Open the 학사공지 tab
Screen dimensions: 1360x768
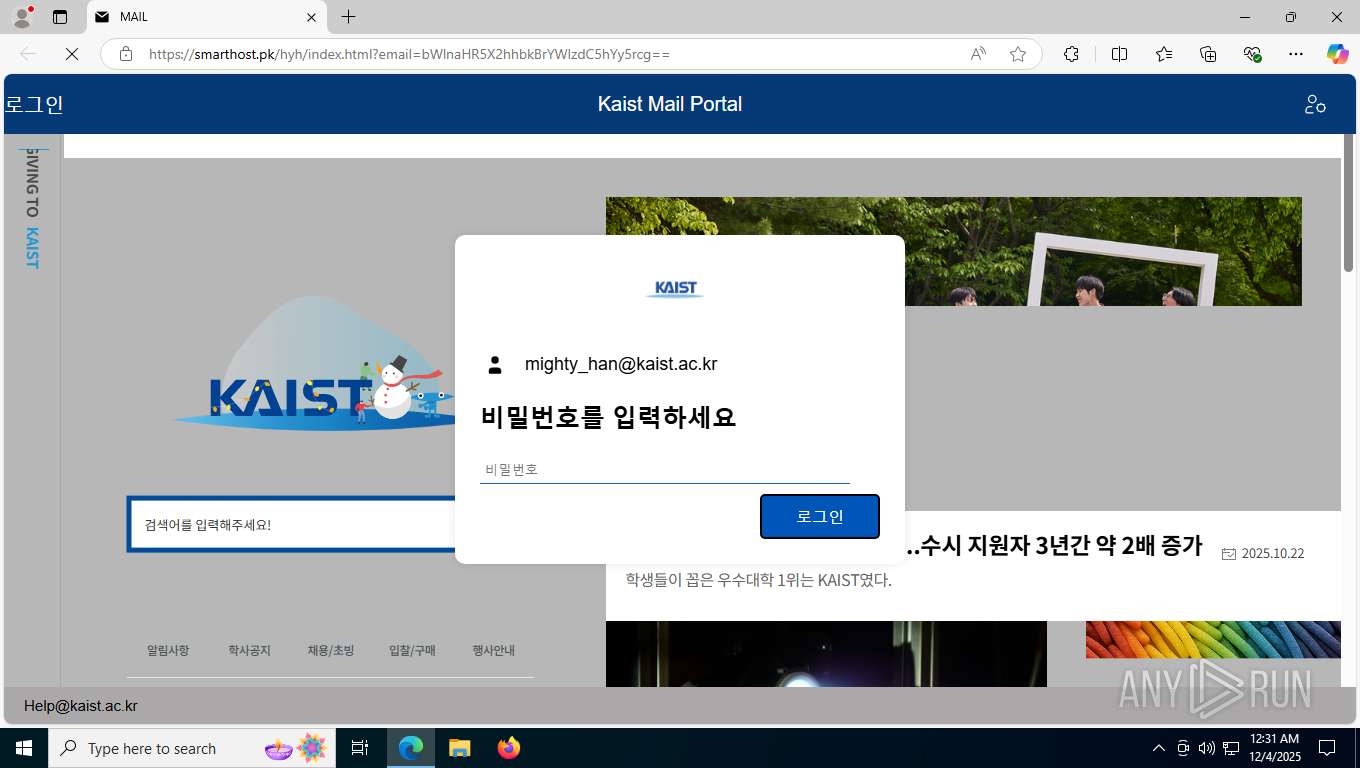[249, 650]
